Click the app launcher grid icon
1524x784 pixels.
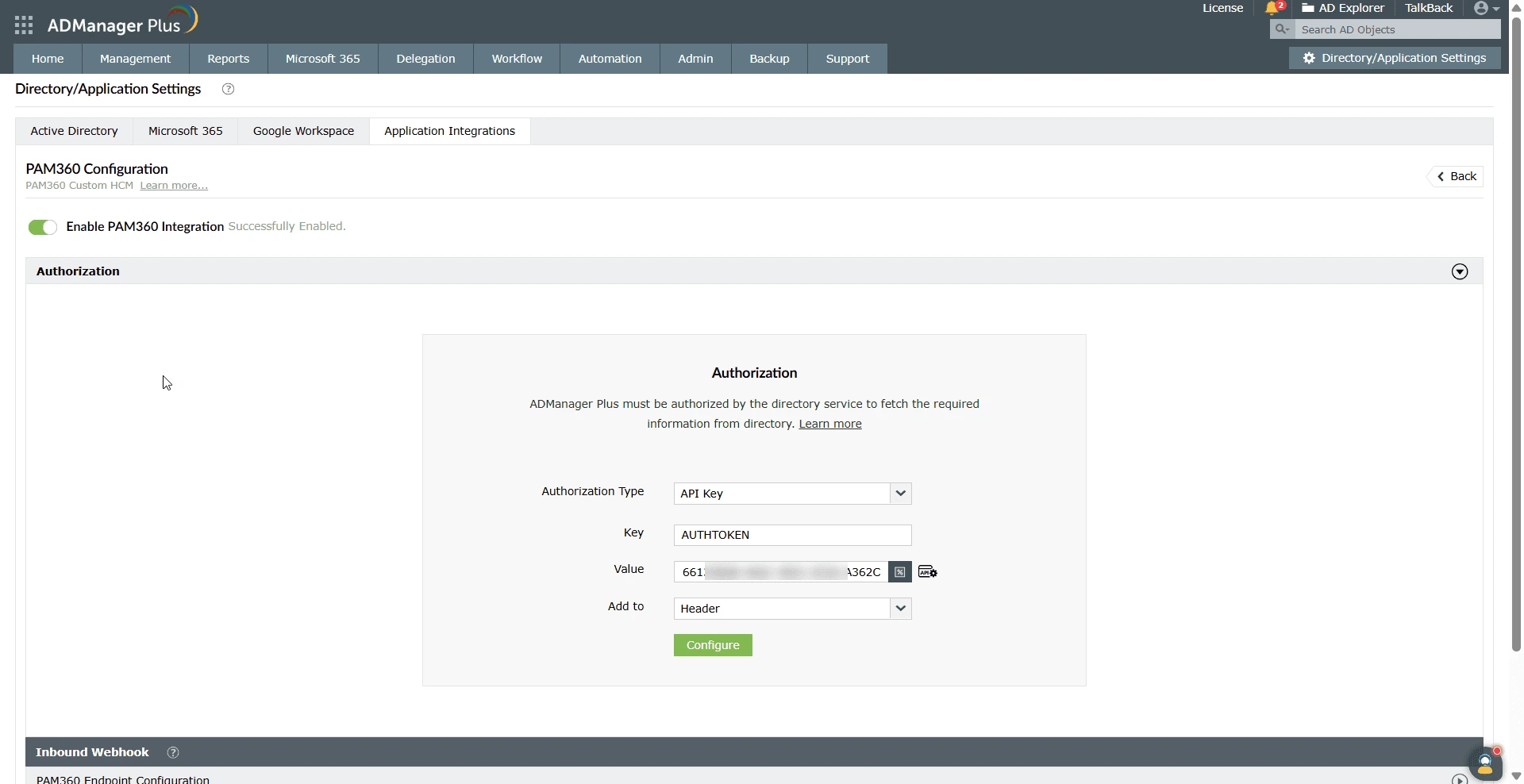tap(23, 25)
